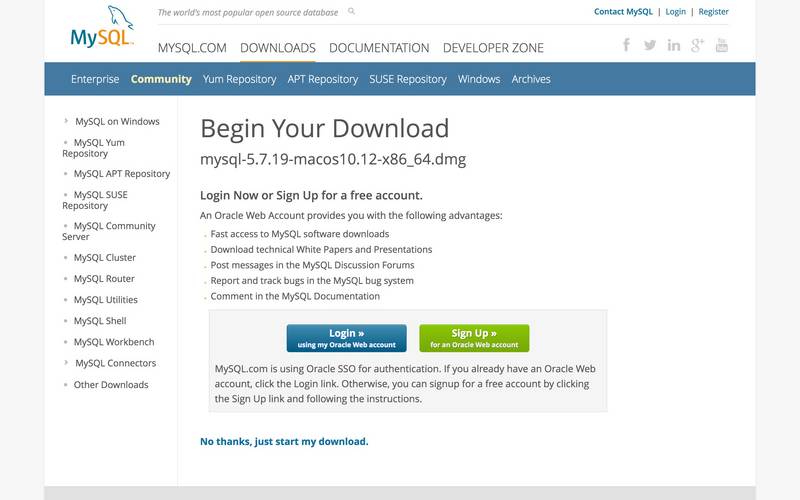
Task: Open MySQL's Twitter bird icon
Action: click(649, 45)
